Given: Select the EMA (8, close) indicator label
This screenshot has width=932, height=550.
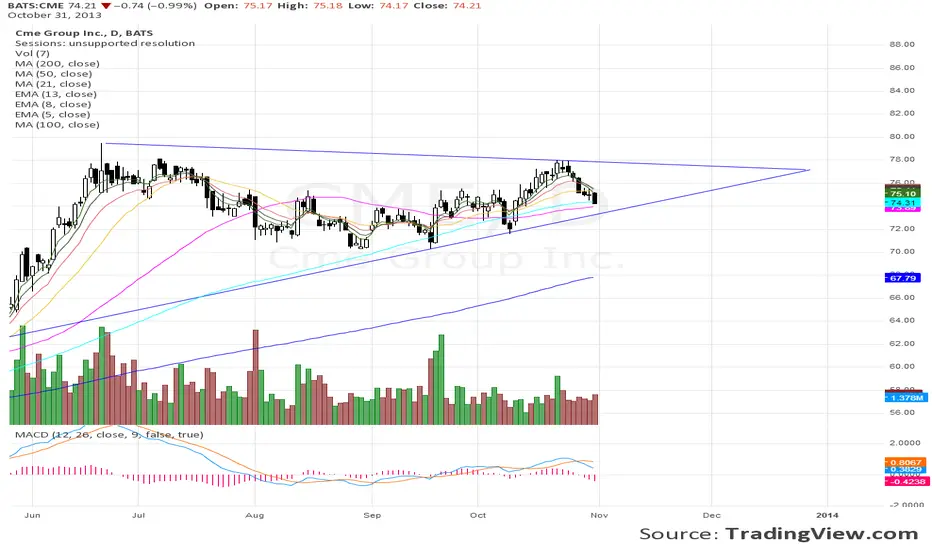Looking at the screenshot, I should 53,104.
